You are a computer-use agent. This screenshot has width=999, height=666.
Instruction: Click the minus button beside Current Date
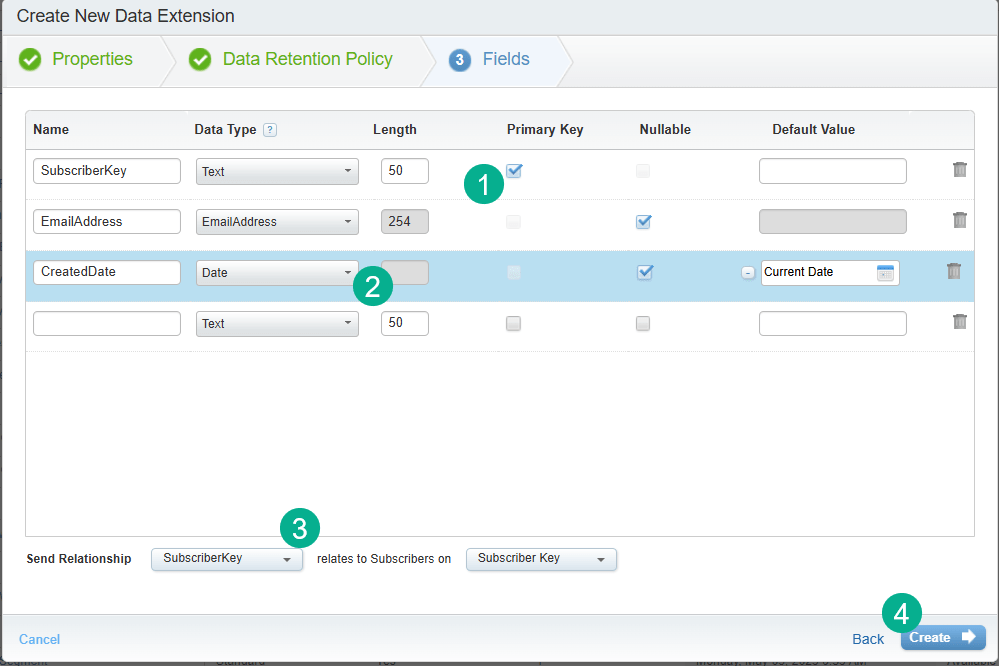tap(748, 273)
